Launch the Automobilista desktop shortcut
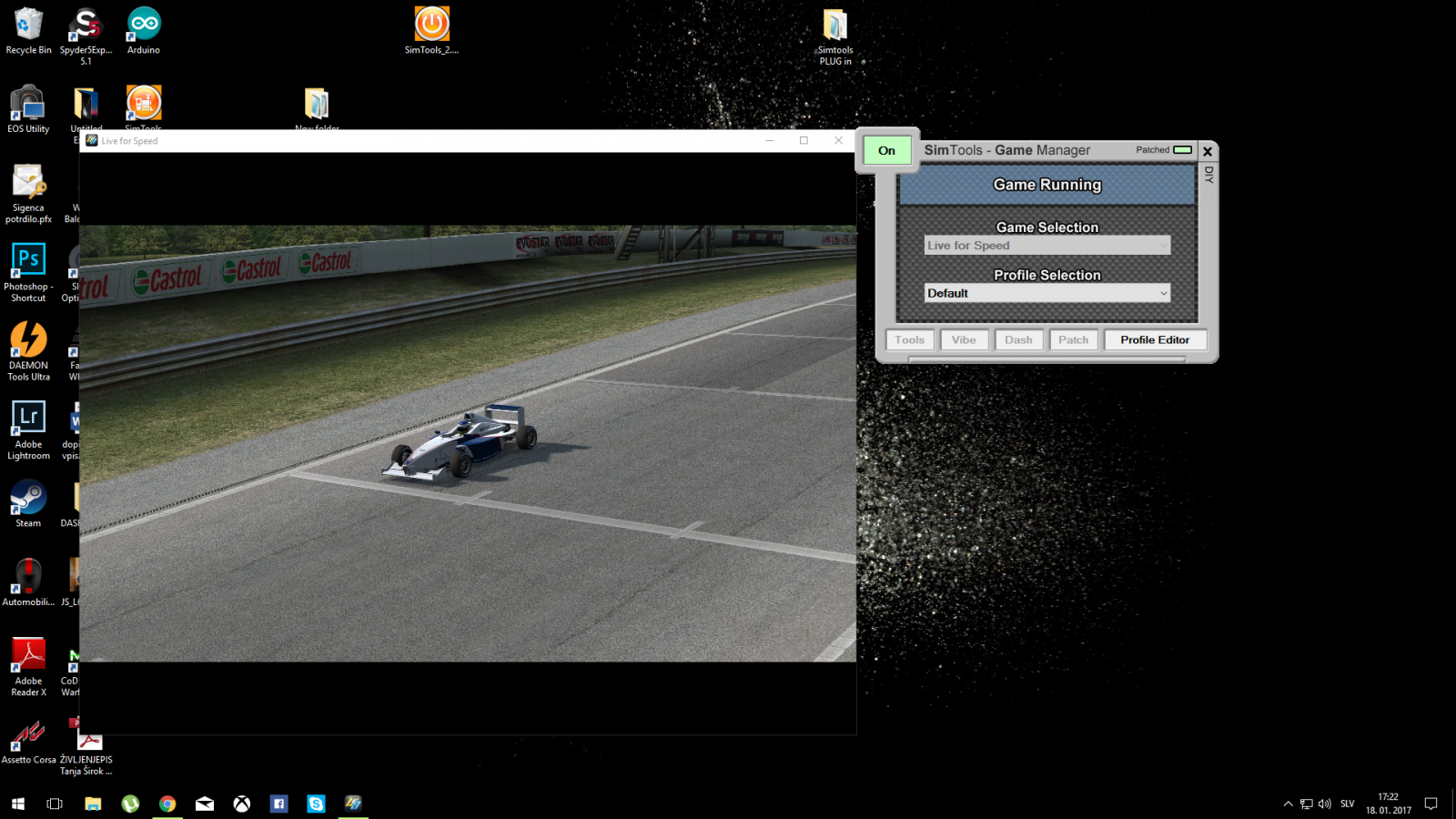This screenshot has width=1456, height=819. [x=28, y=582]
